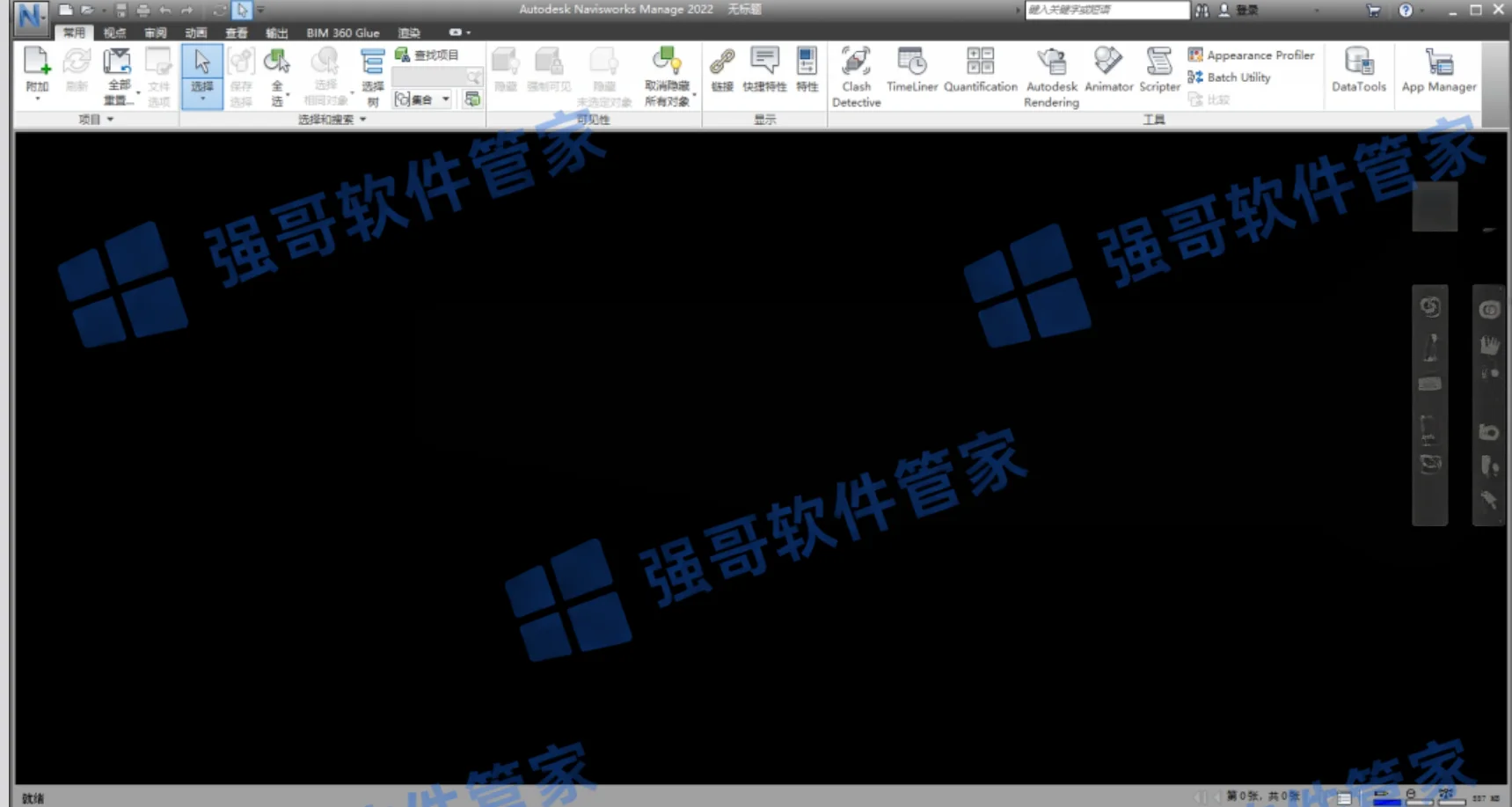This screenshot has width=1512, height=807.
Task: Click the Open file icon in quick access
Action: [x=87, y=11]
